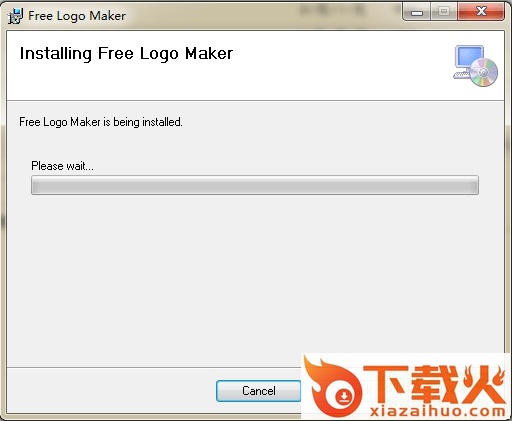Click the "Installing Free Logo Maker" heading
The image size is (512, 421).
[126, 54]
